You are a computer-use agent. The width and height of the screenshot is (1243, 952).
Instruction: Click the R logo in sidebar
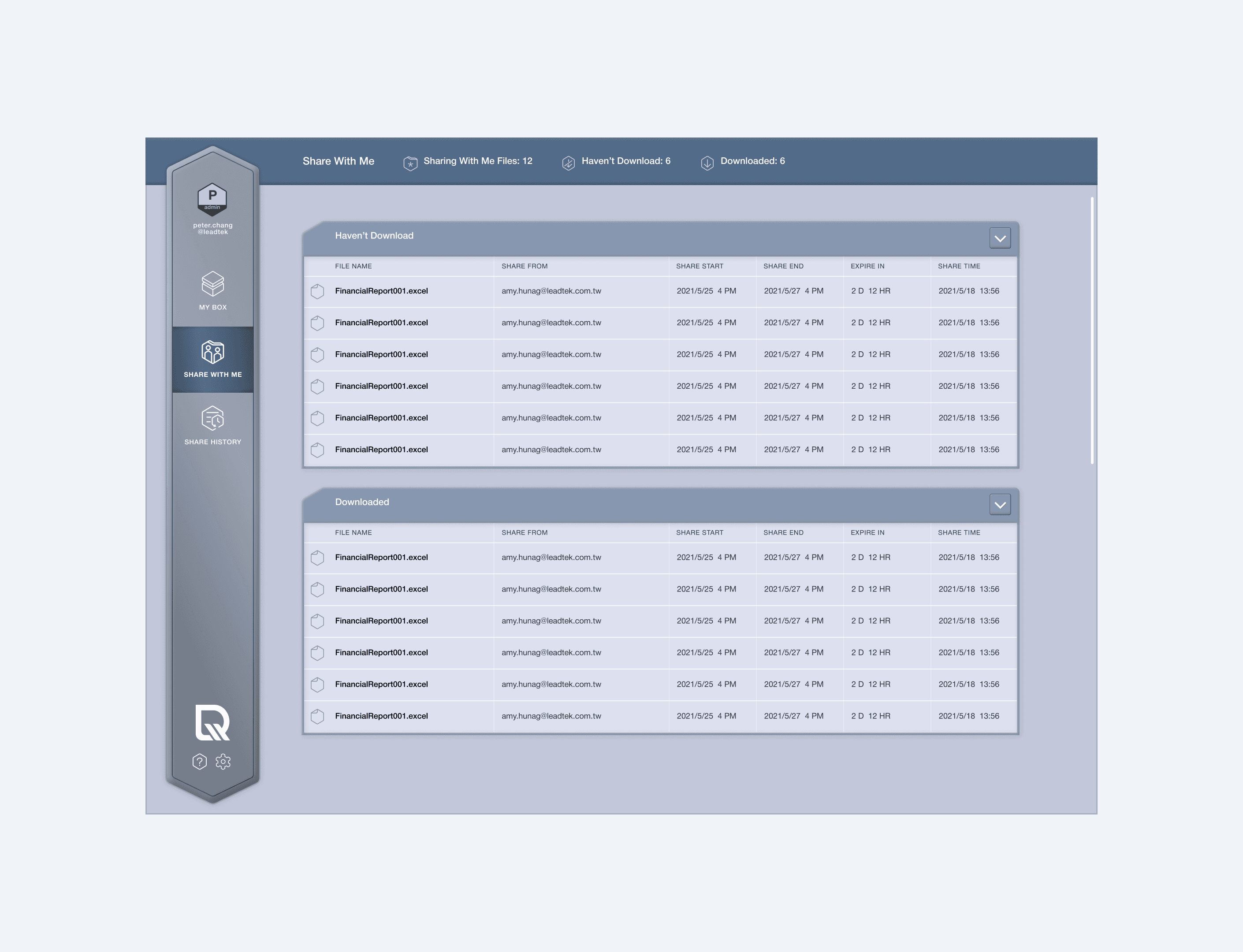click(x=212, y=722)
